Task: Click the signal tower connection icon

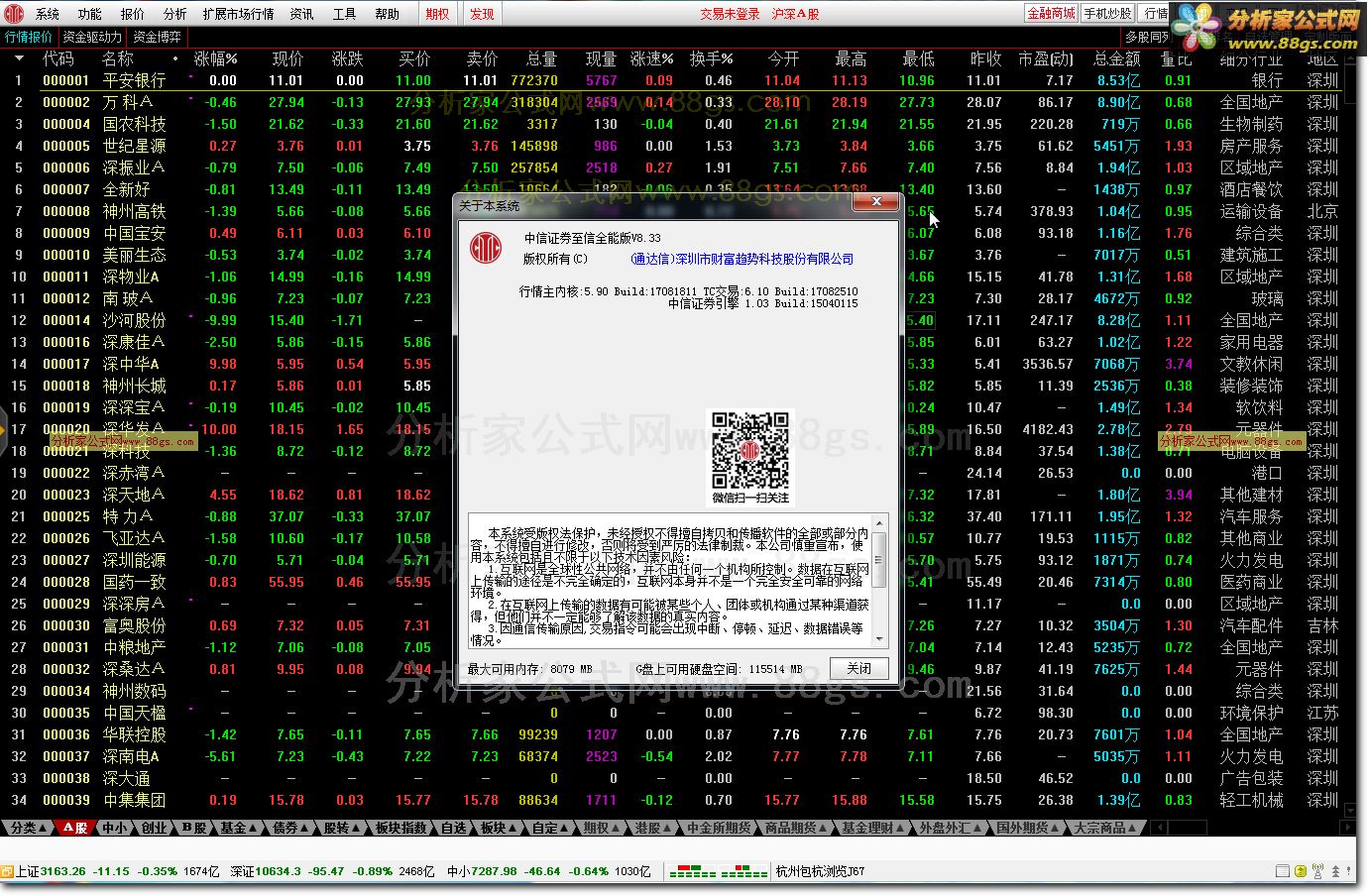Action: point(1317,871)
